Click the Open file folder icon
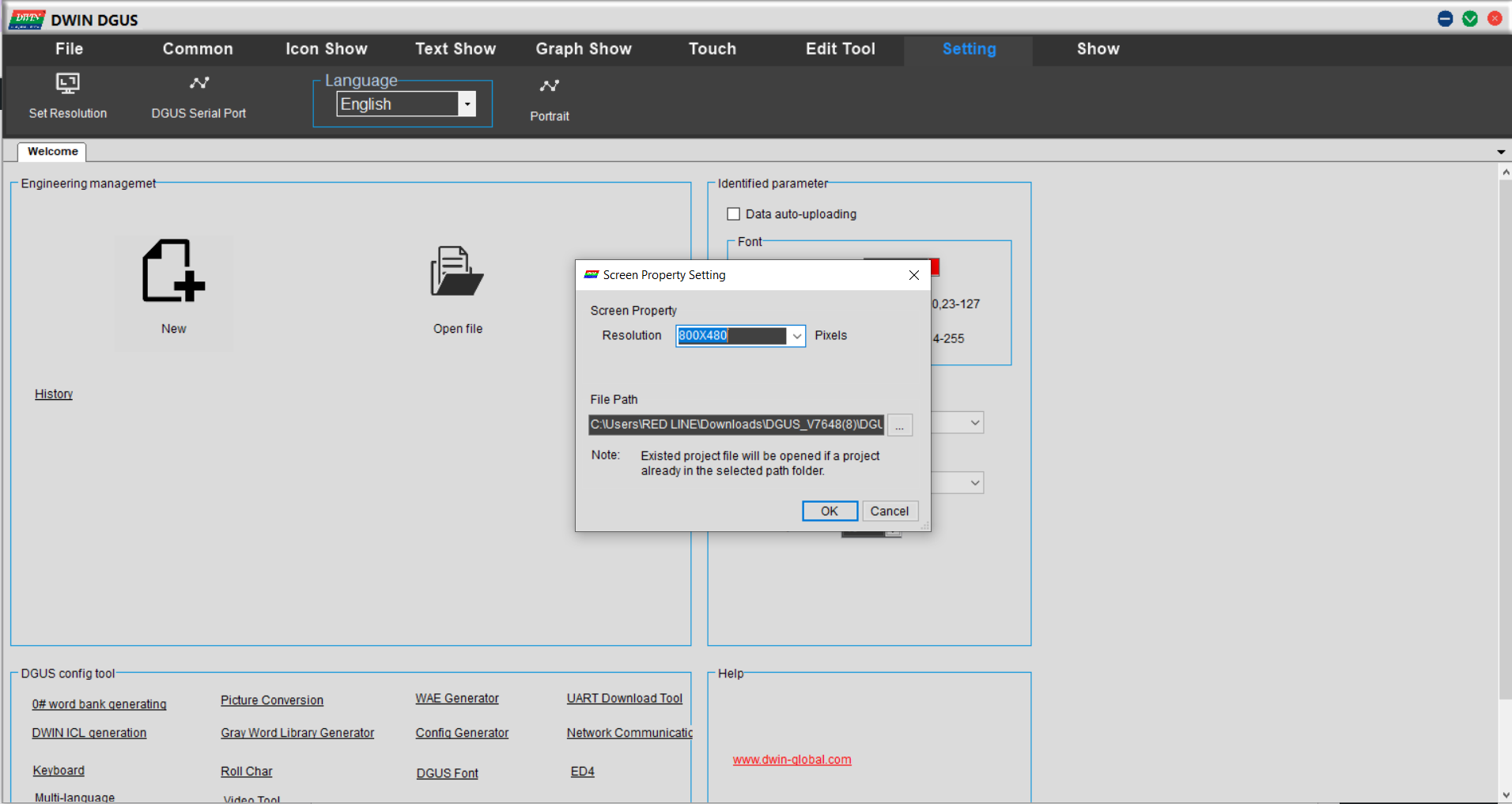Screen dimensions: 1512x804 457,271
